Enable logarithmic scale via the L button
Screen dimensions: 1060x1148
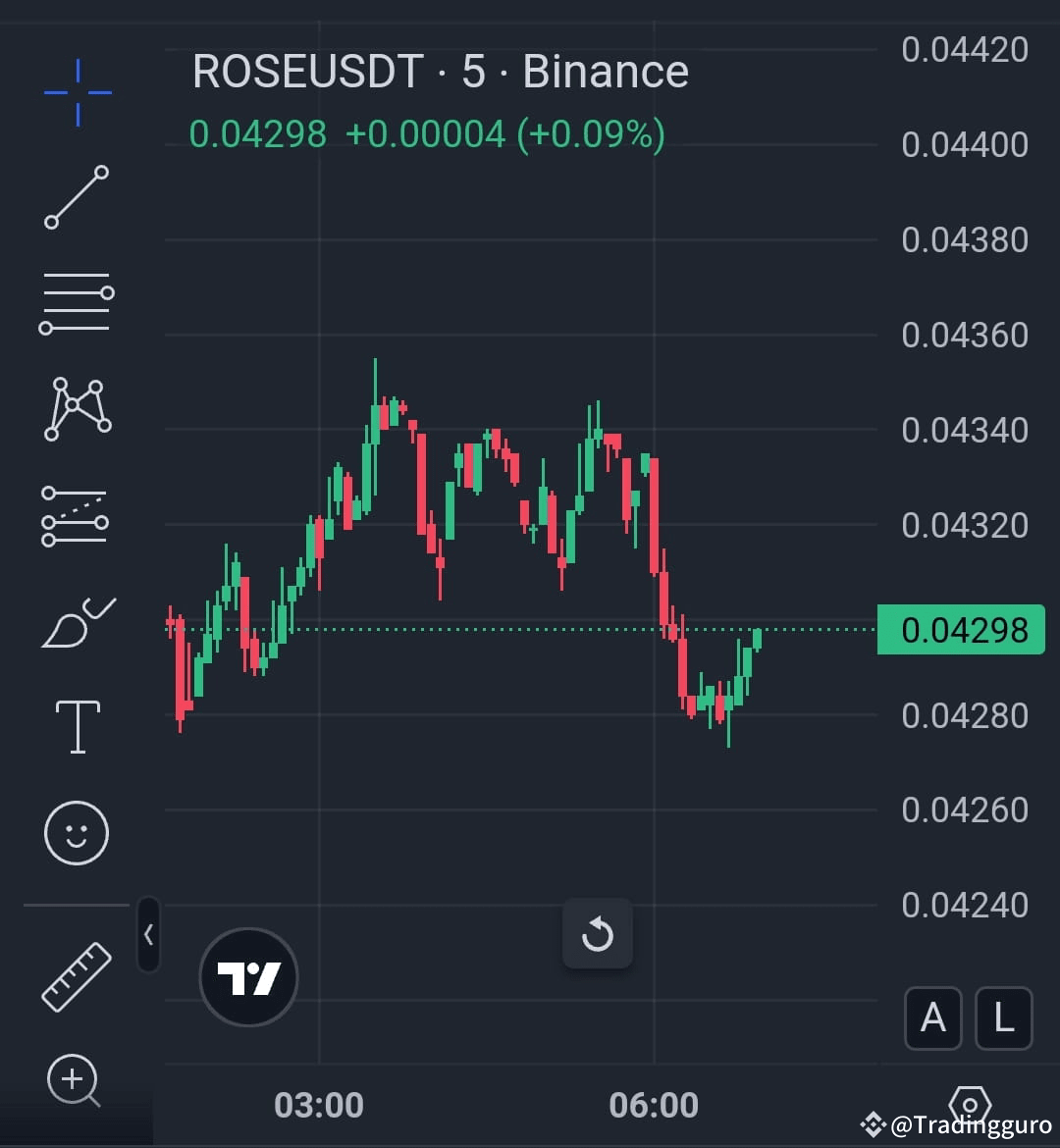1003,1018
